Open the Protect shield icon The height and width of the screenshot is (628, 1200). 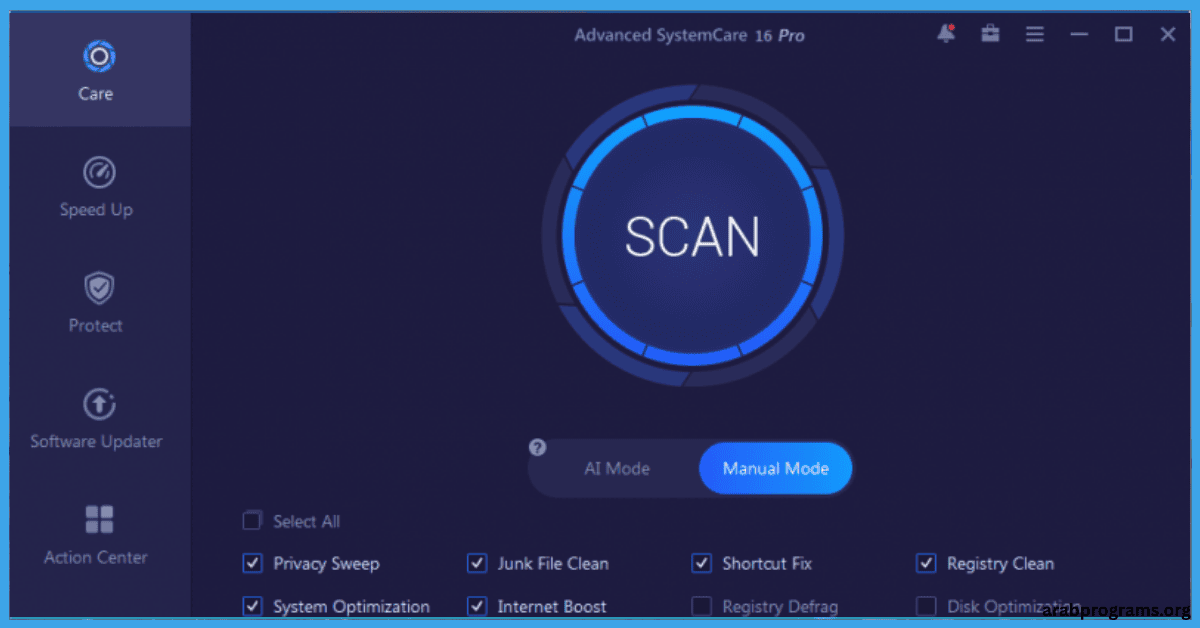pos(98,289)
